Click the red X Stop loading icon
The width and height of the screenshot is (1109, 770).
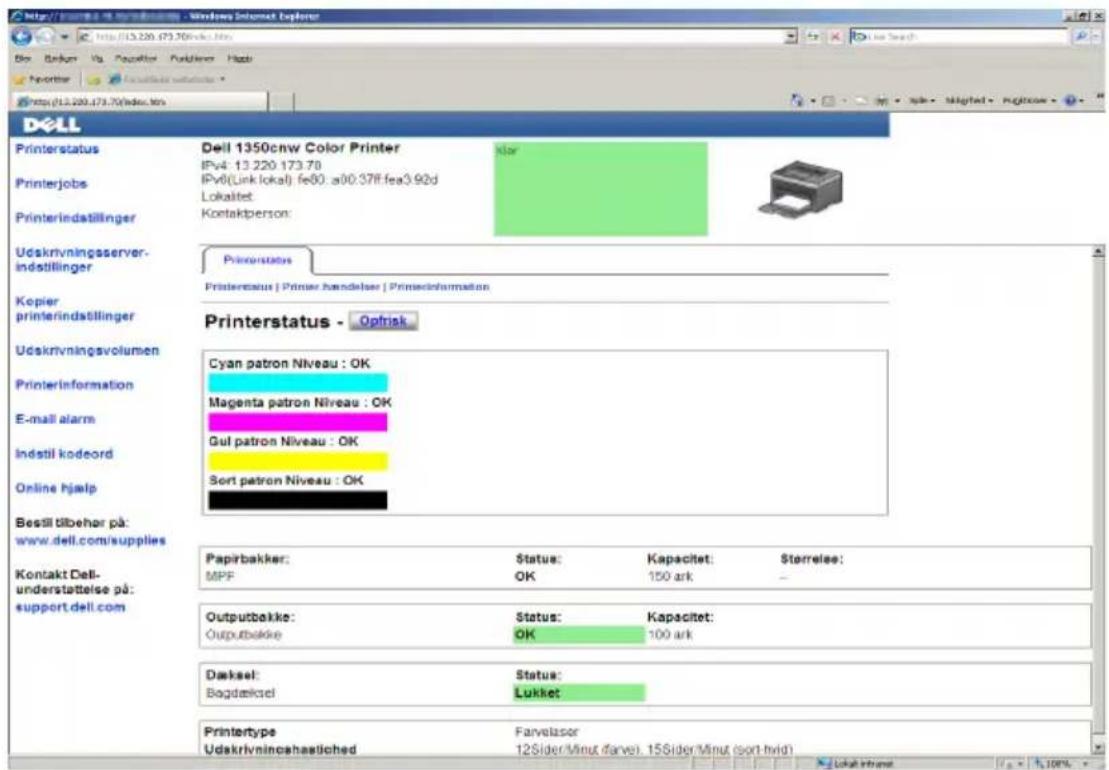click(835, 36)
